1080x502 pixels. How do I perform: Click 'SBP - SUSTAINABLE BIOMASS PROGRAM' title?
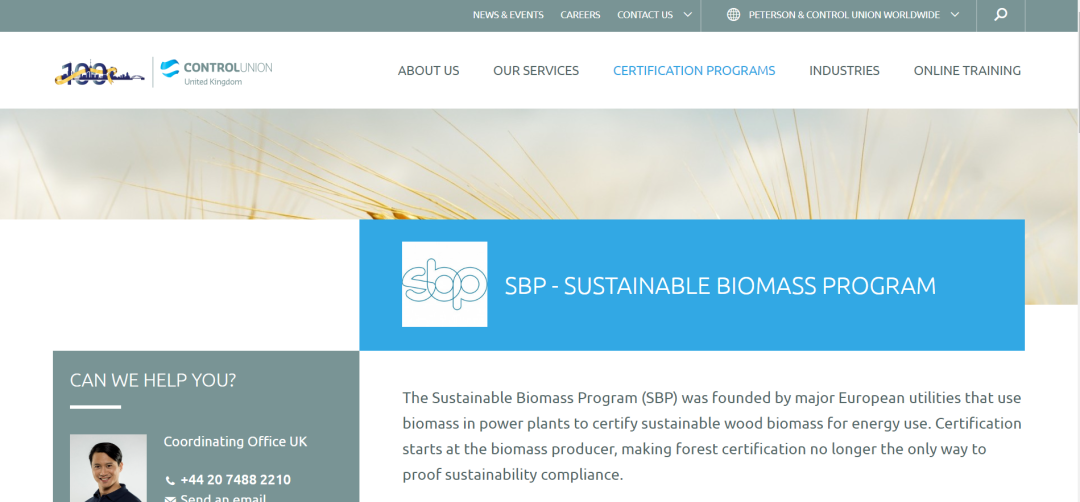pos(720,285)
